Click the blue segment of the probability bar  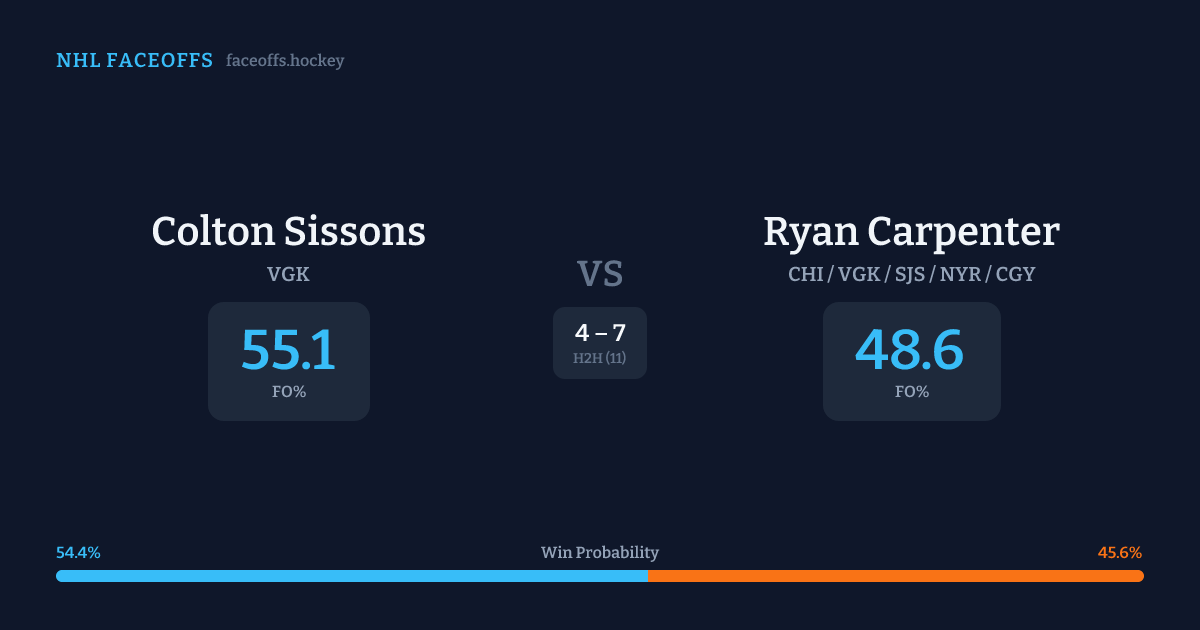tap(350, 576)
